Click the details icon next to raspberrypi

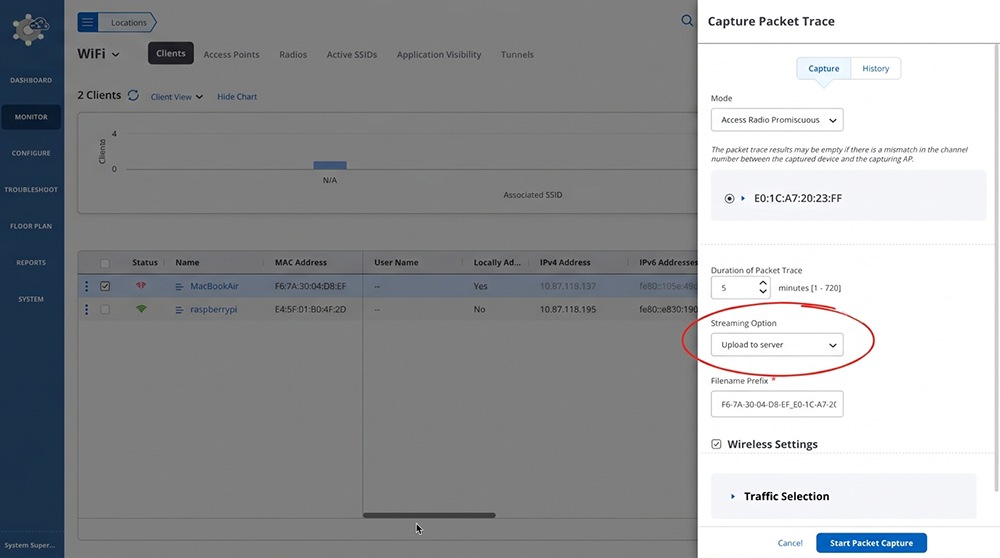179,310
